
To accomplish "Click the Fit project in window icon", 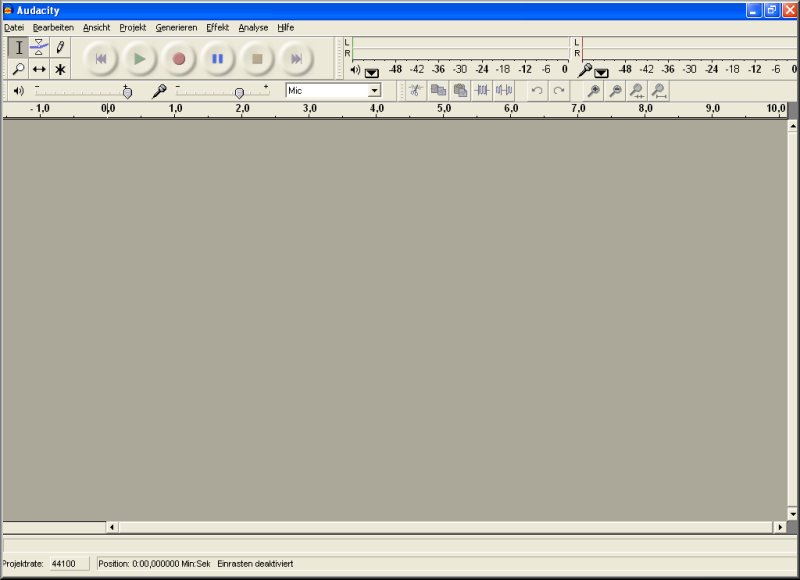I will [x=659, y=91].
